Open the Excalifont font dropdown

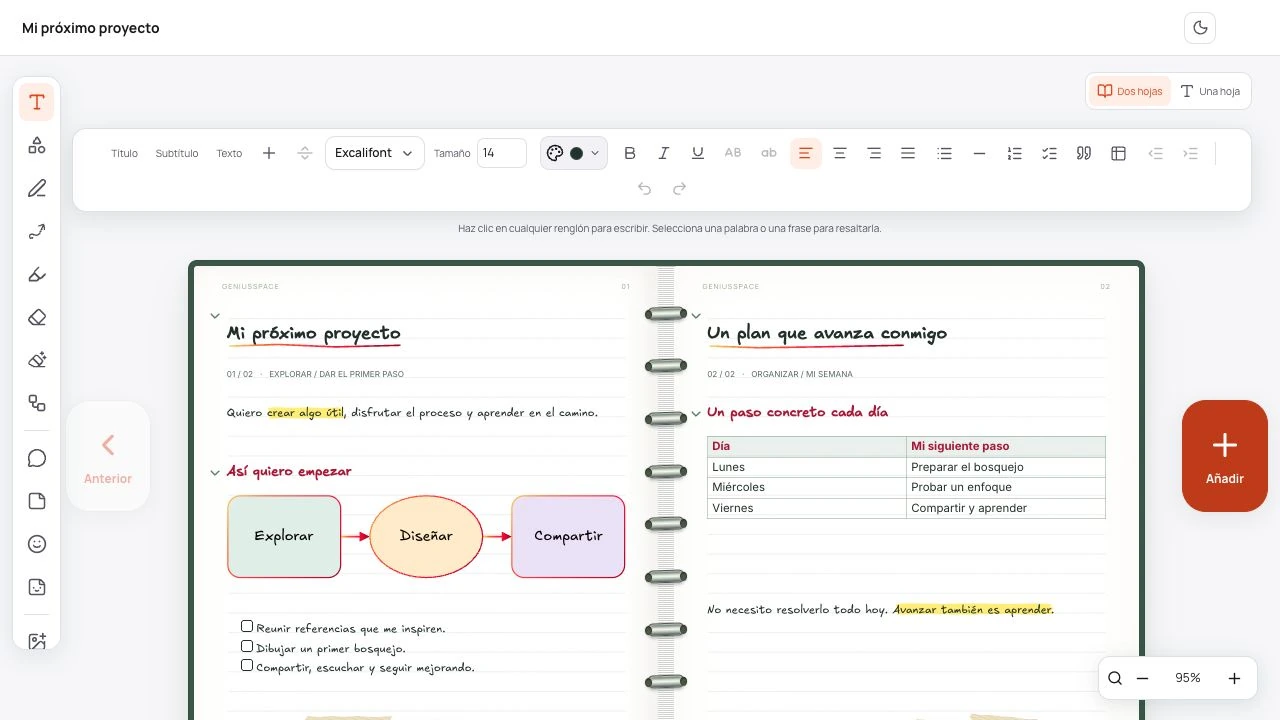point(374,153)
